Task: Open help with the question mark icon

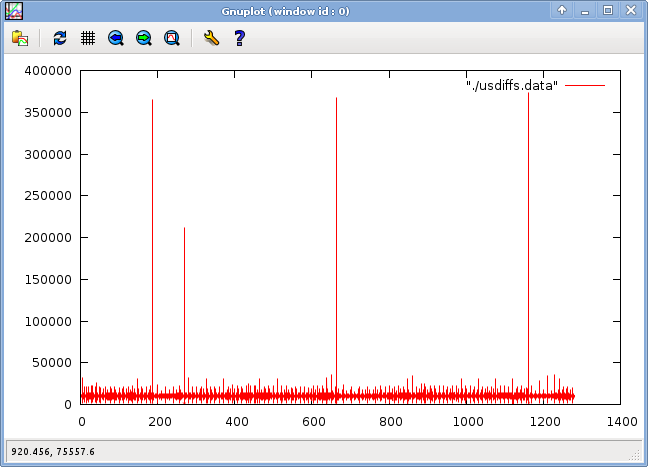Action: (239, 38)
